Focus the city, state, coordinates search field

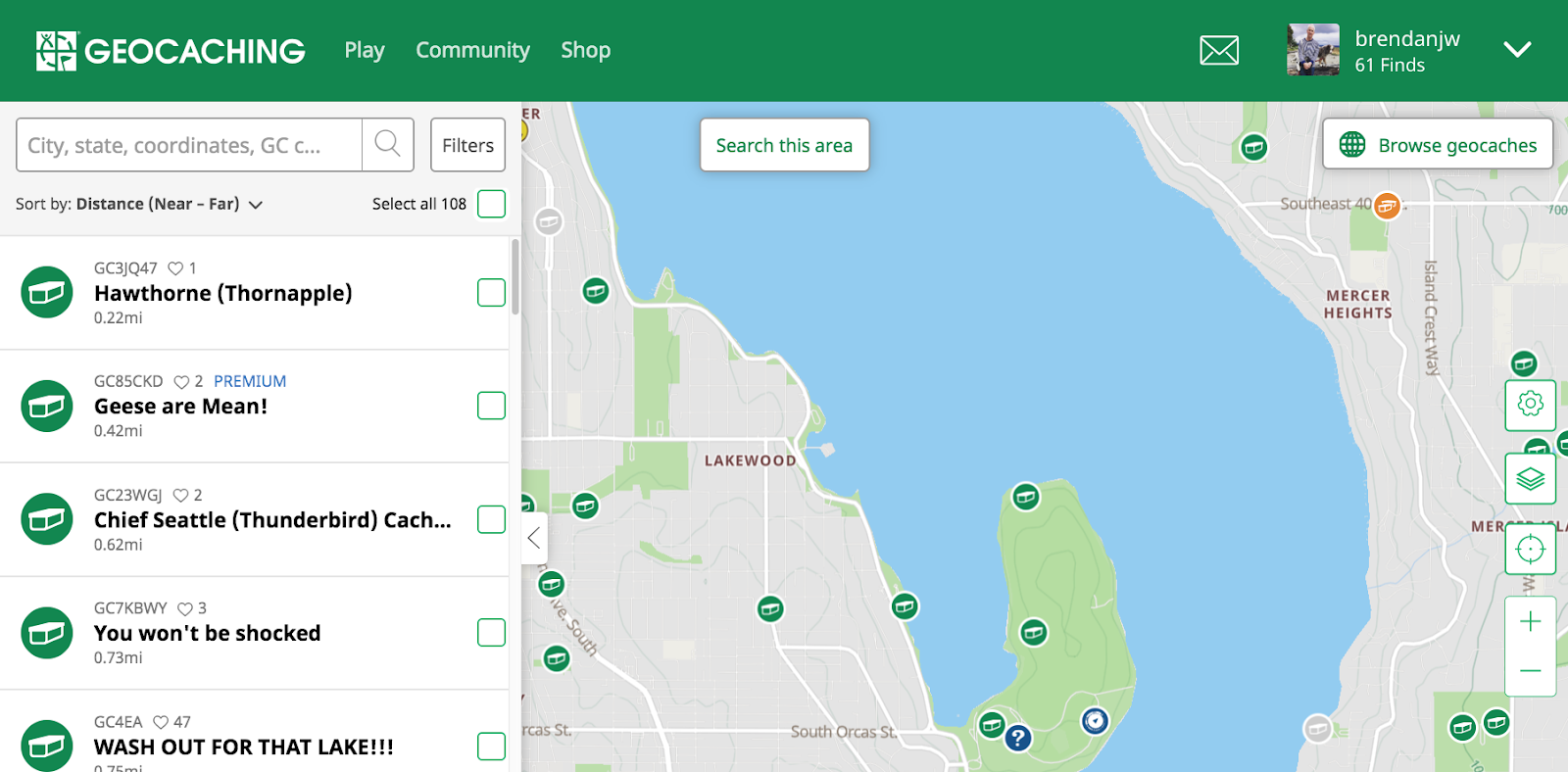[189, 145]
